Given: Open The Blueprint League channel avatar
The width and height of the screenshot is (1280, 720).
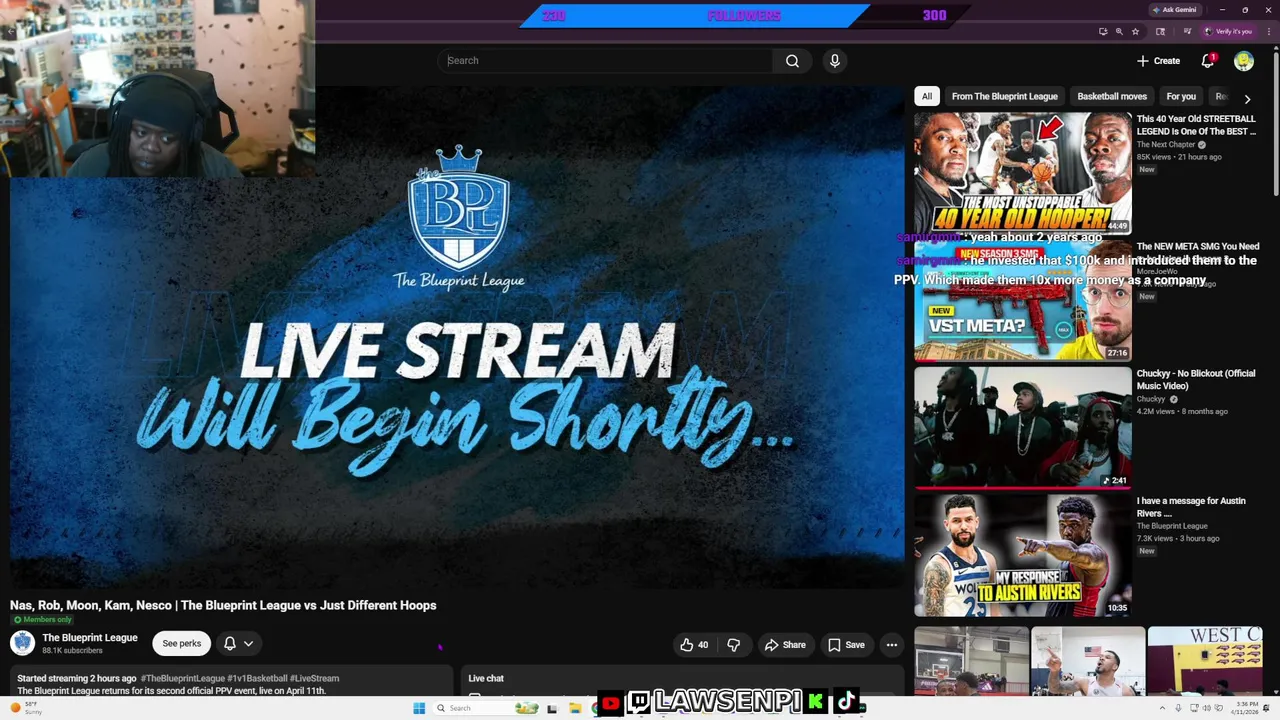Looking at the screenshot, I should click(x=22, y=643).
